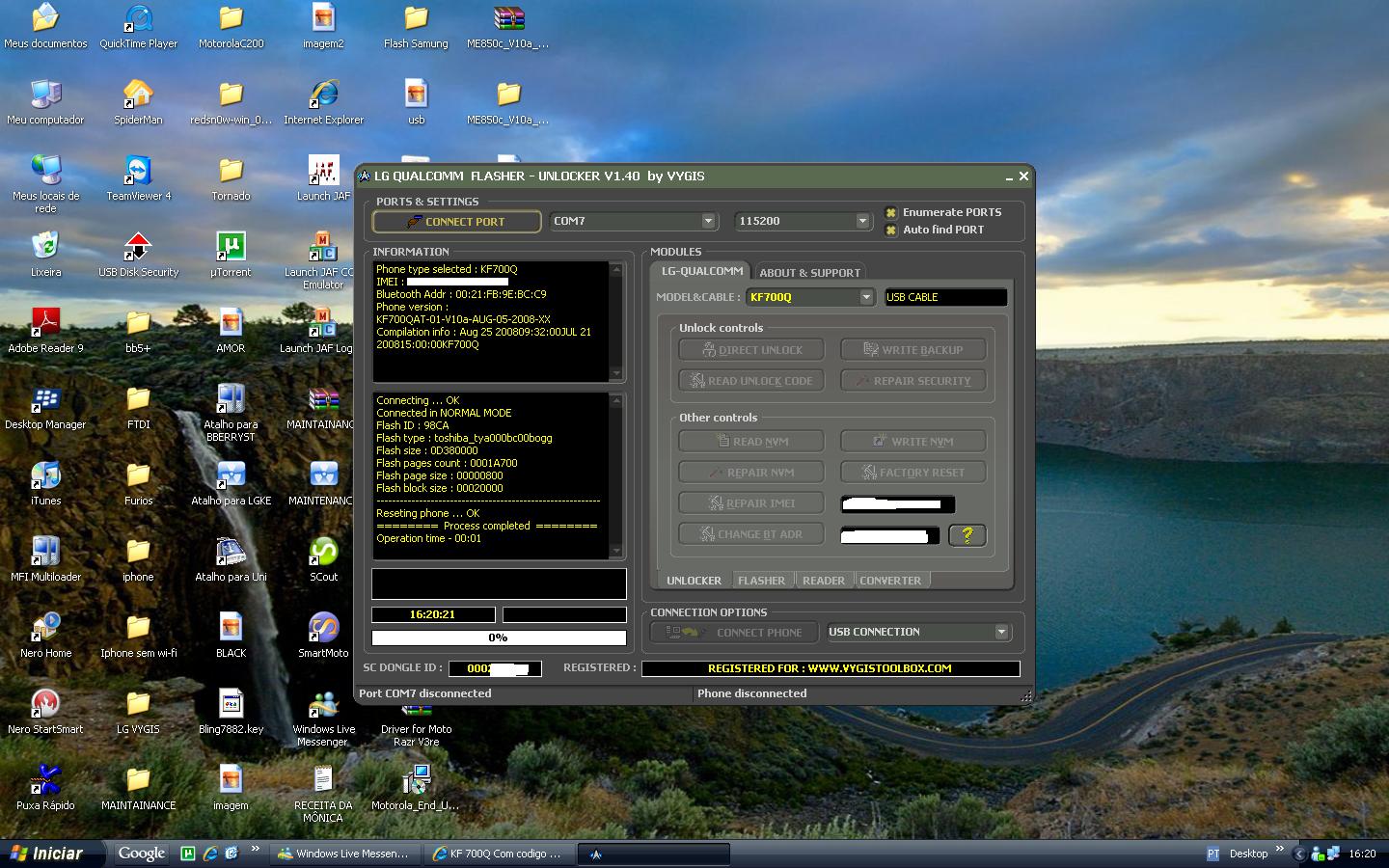Toggle Auto find PORT checkbox
The height and width of the screenshot is (868, 1389).
point(891,230)
